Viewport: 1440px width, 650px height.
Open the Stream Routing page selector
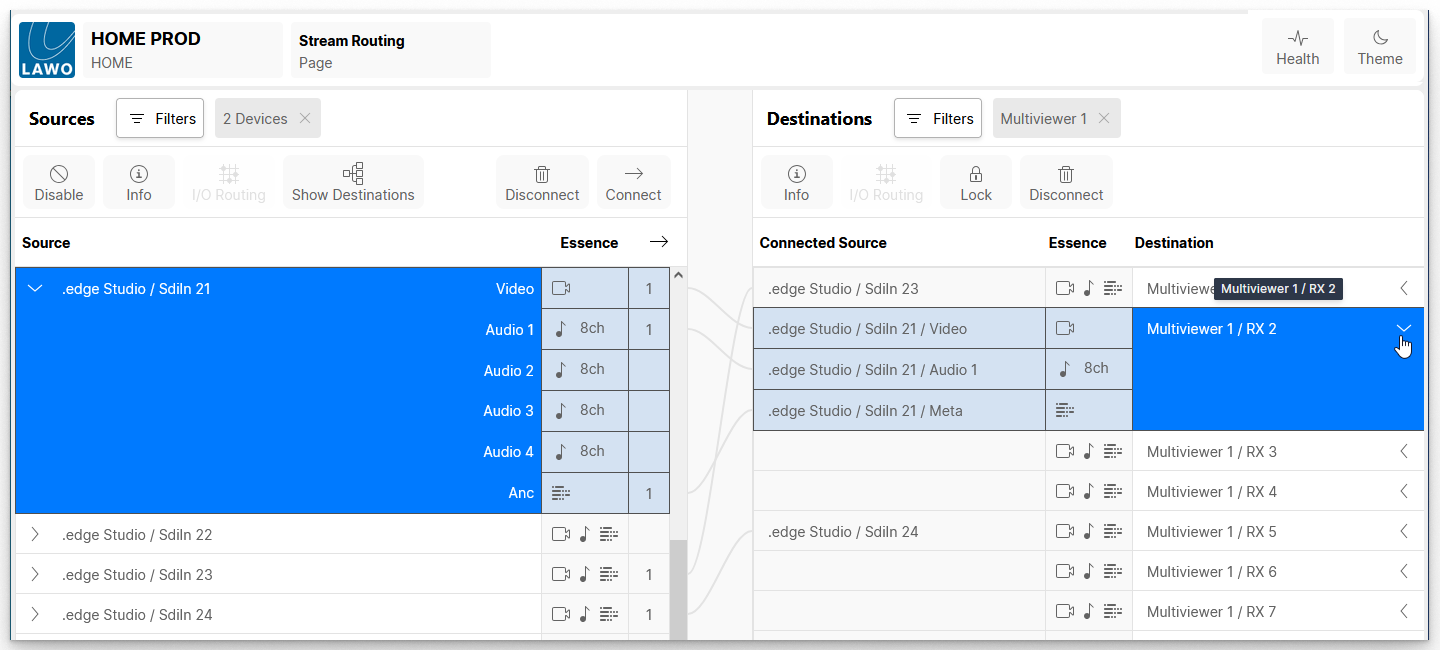click(390, 50)
